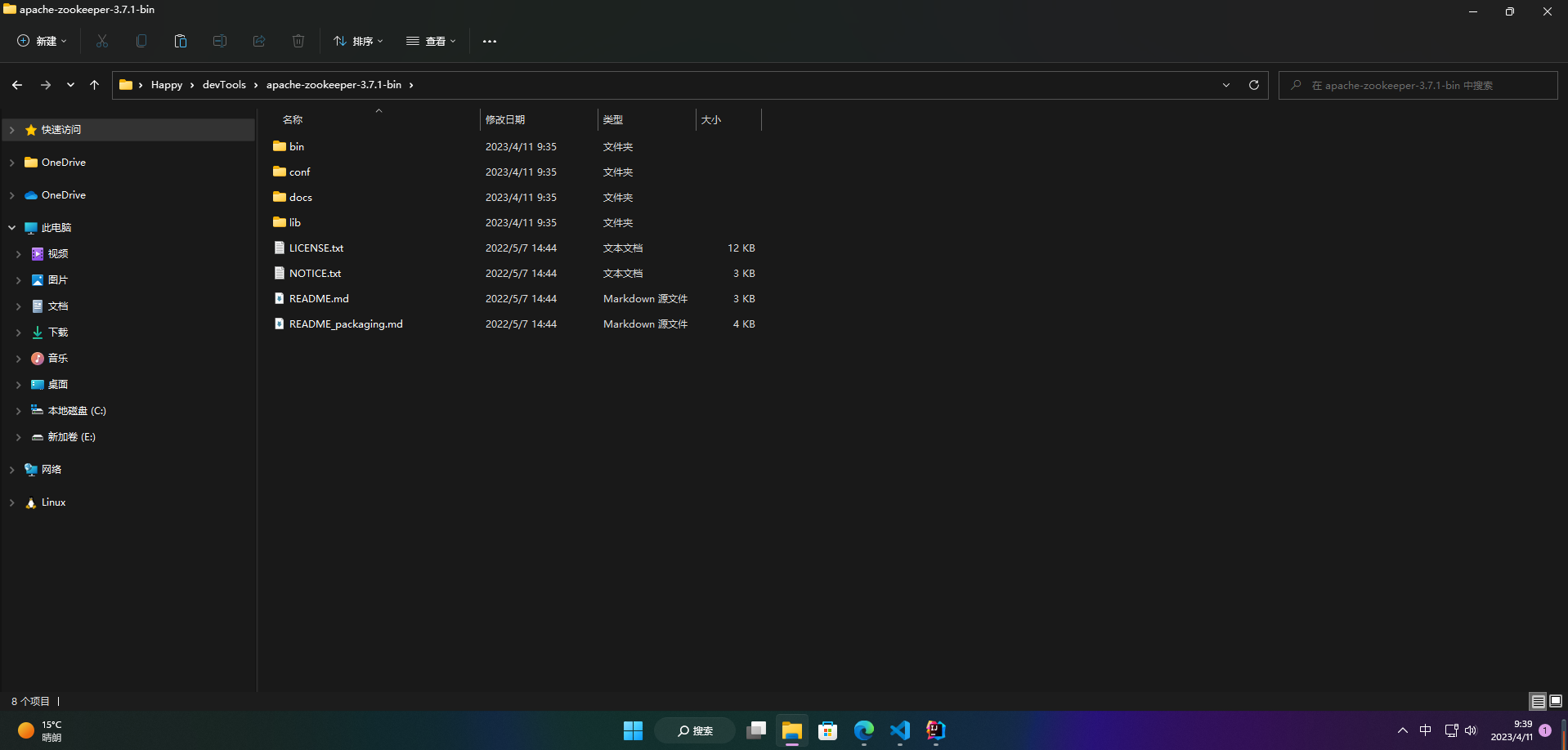Open the 排序 (Sort) dropdown menu

coord(358,41)
